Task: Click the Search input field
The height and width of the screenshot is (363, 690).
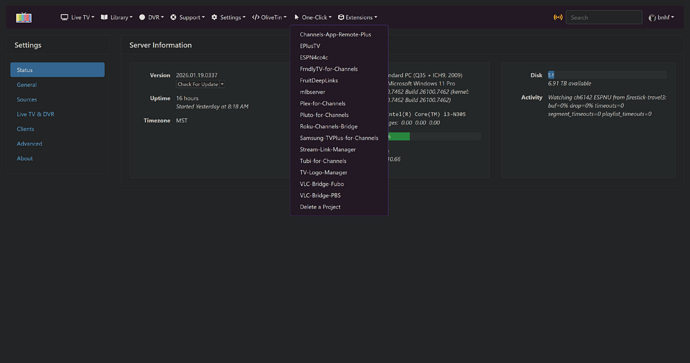Action: pyautogui.click(x=604, y=18)
